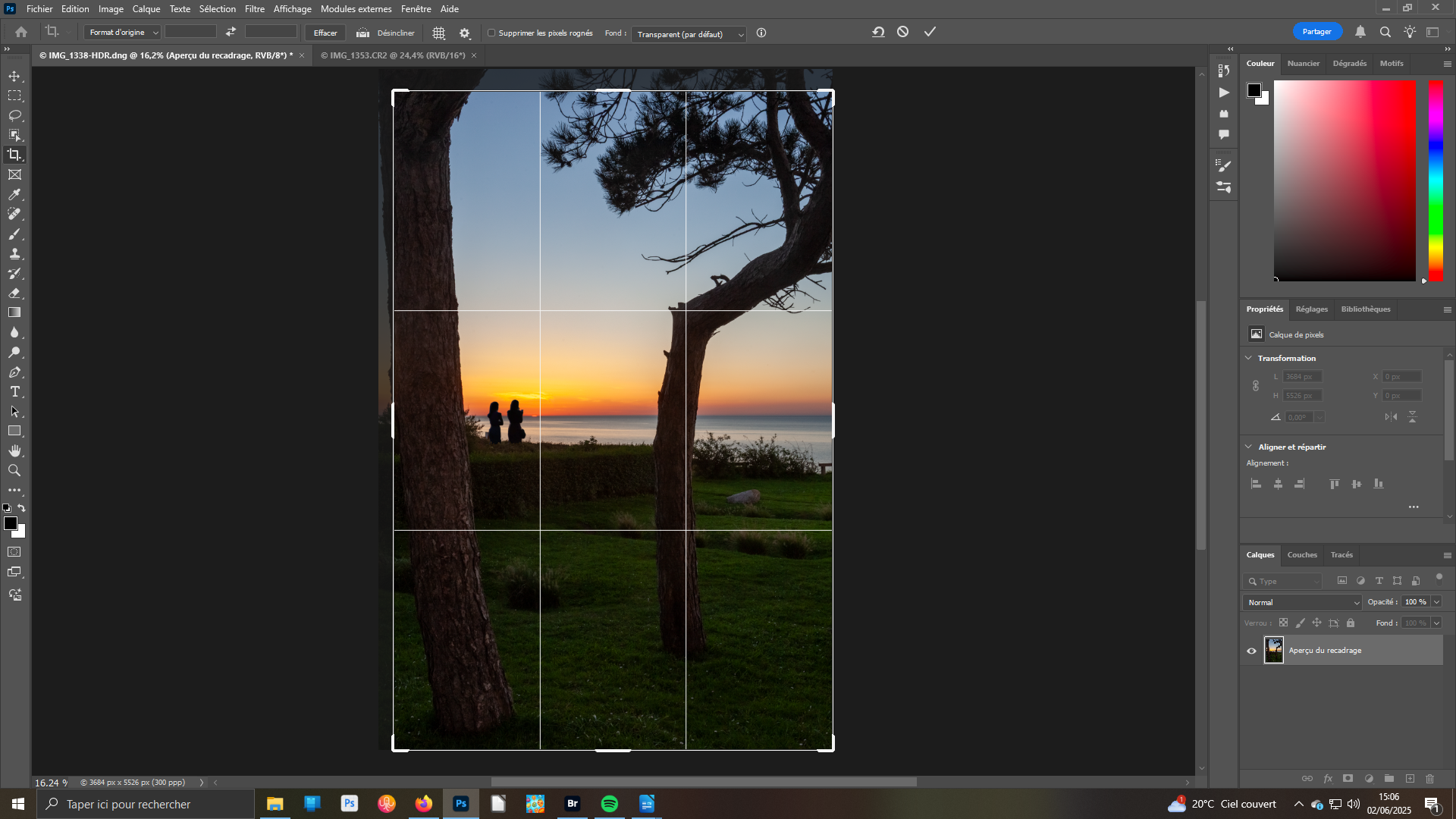Open crop overlay grid options
The image size is (1456, 819).
point(438,33)
